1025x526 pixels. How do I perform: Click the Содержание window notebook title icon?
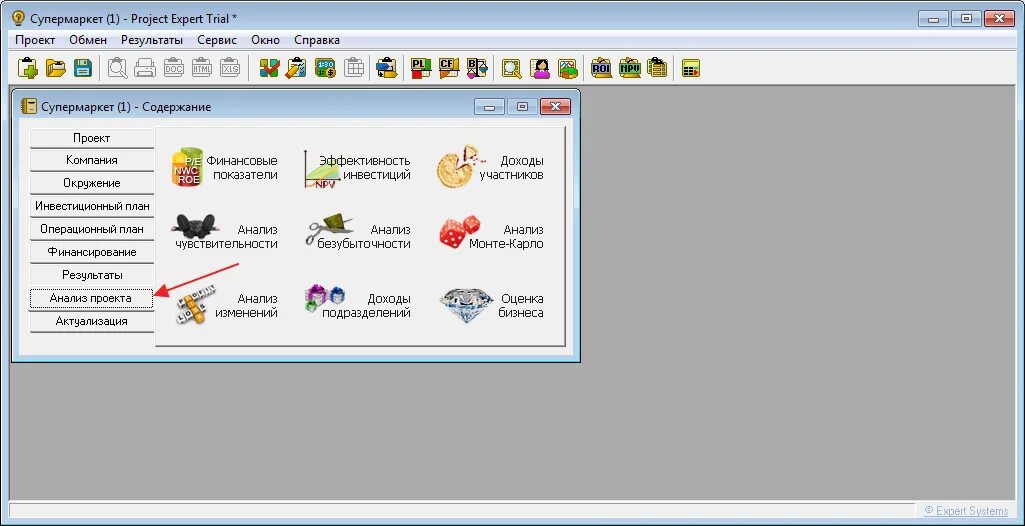pos(29,106)
